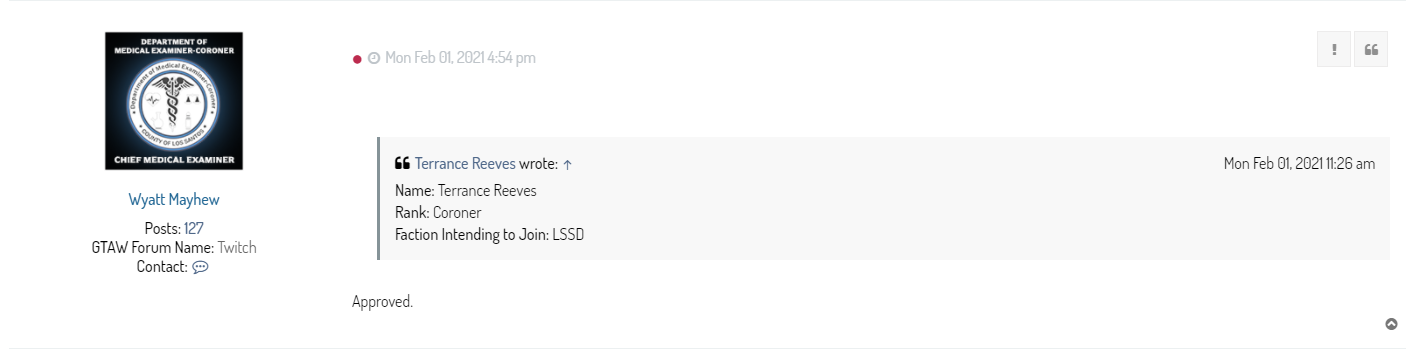
Task: Select the Faction Intending to Join: LSSD line
Action: [489, 235]
